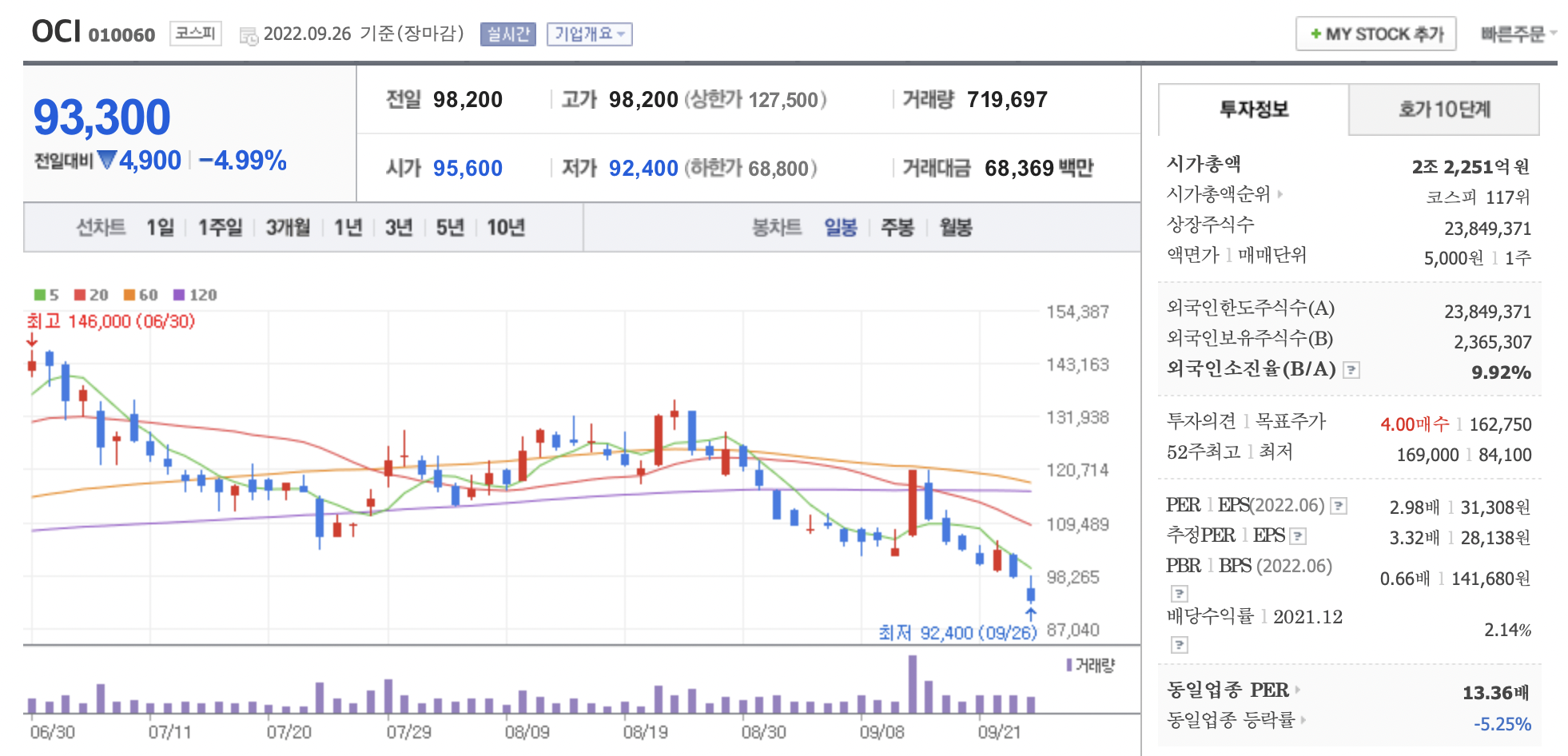Image resolution: width=1568 pixels, height=756 pixels.
Task: Select the 1년 line chart period
Action: [x=348, y=228]
